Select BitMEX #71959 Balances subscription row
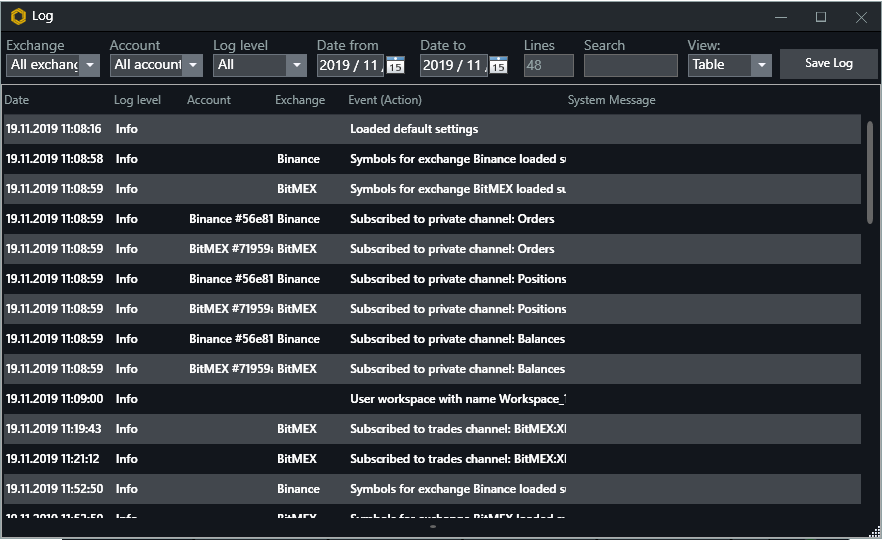Image resolution: width=882 pixels, height=540 pixels. pyautogui.click(x=432, y=369)
